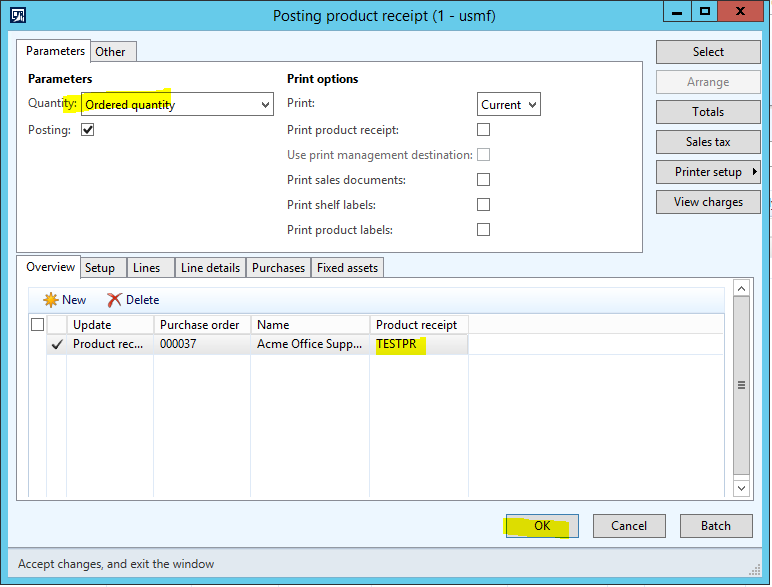
Task: Click the application icon in title bar
Action: (16, 15)
